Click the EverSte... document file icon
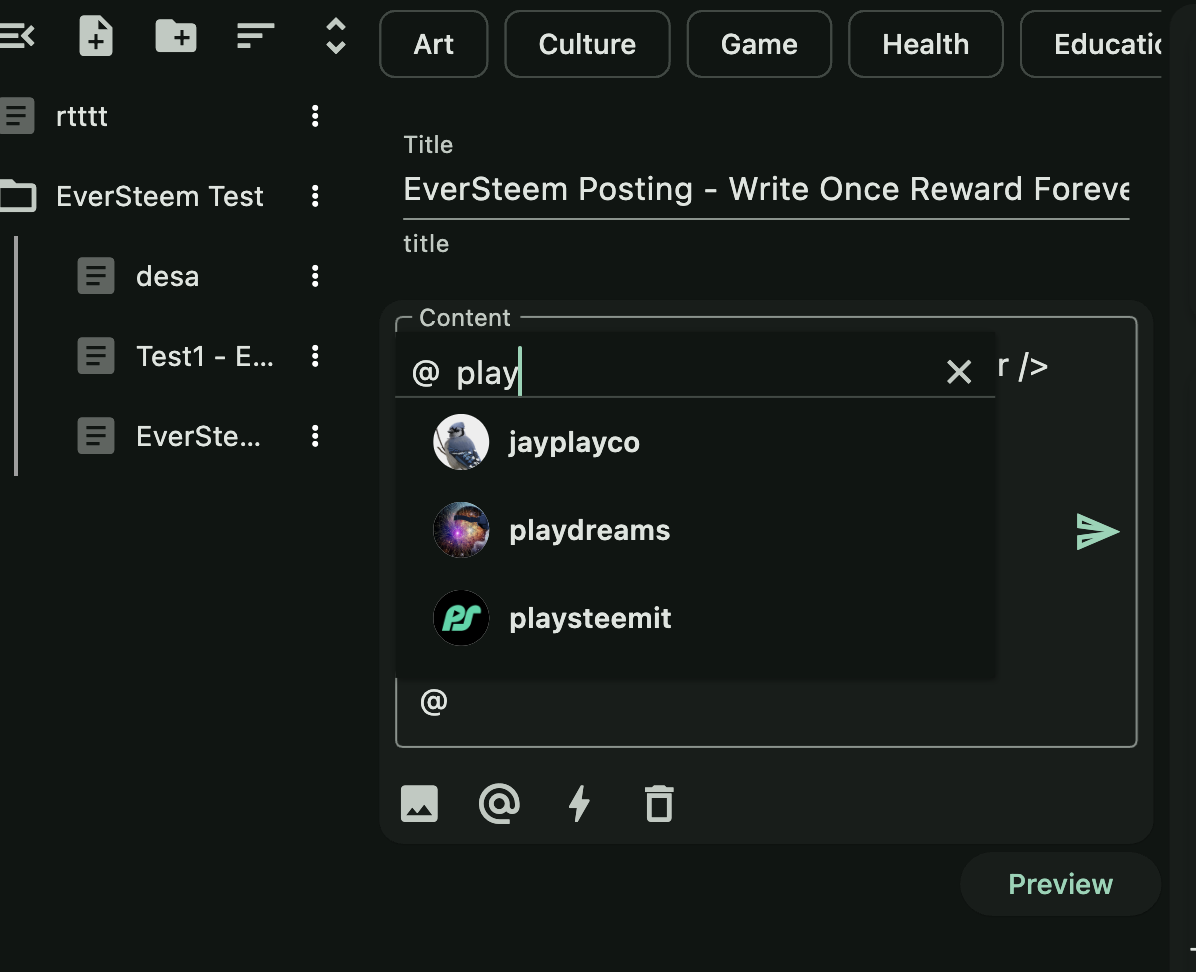 (x=96, y=436)
